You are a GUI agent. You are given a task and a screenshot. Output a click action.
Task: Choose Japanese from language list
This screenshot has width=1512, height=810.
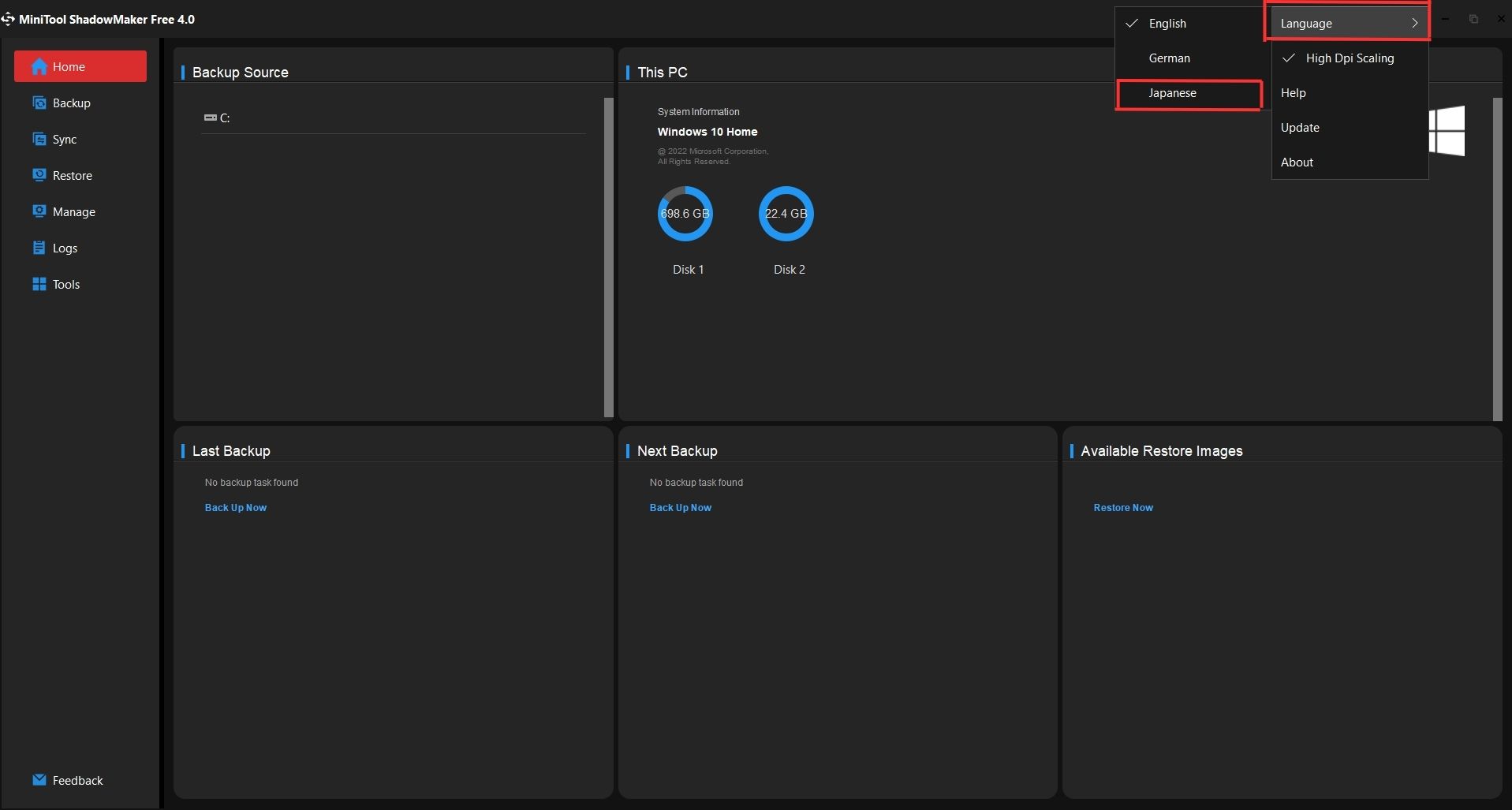[x=1172, y=93]
